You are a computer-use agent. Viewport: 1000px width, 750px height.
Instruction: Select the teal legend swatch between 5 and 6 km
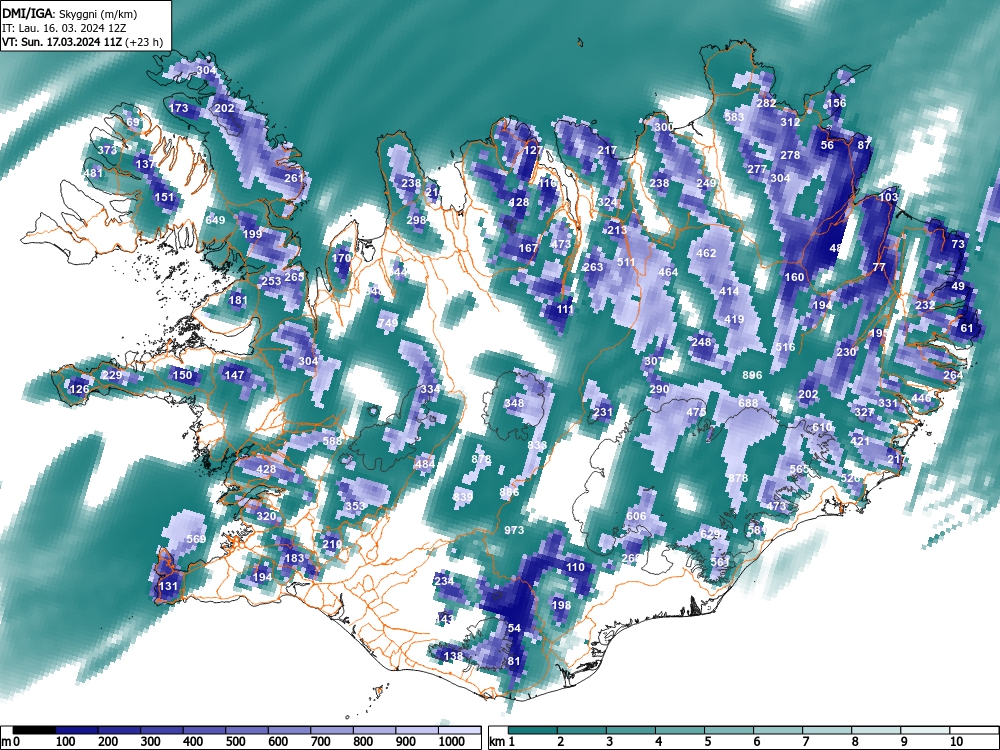(729, 730)
